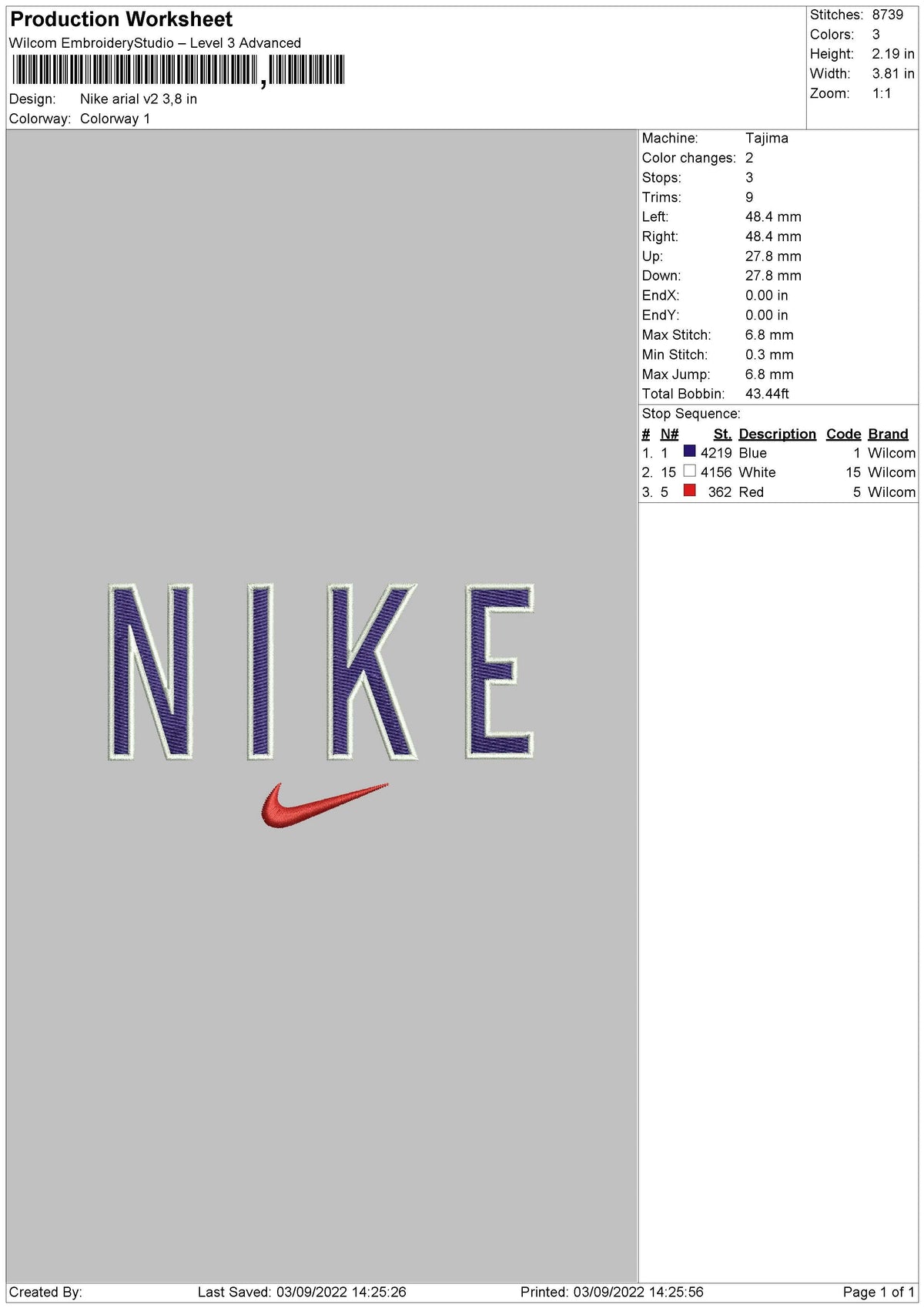Click the Blue thread color swatch

click(689, 451)
